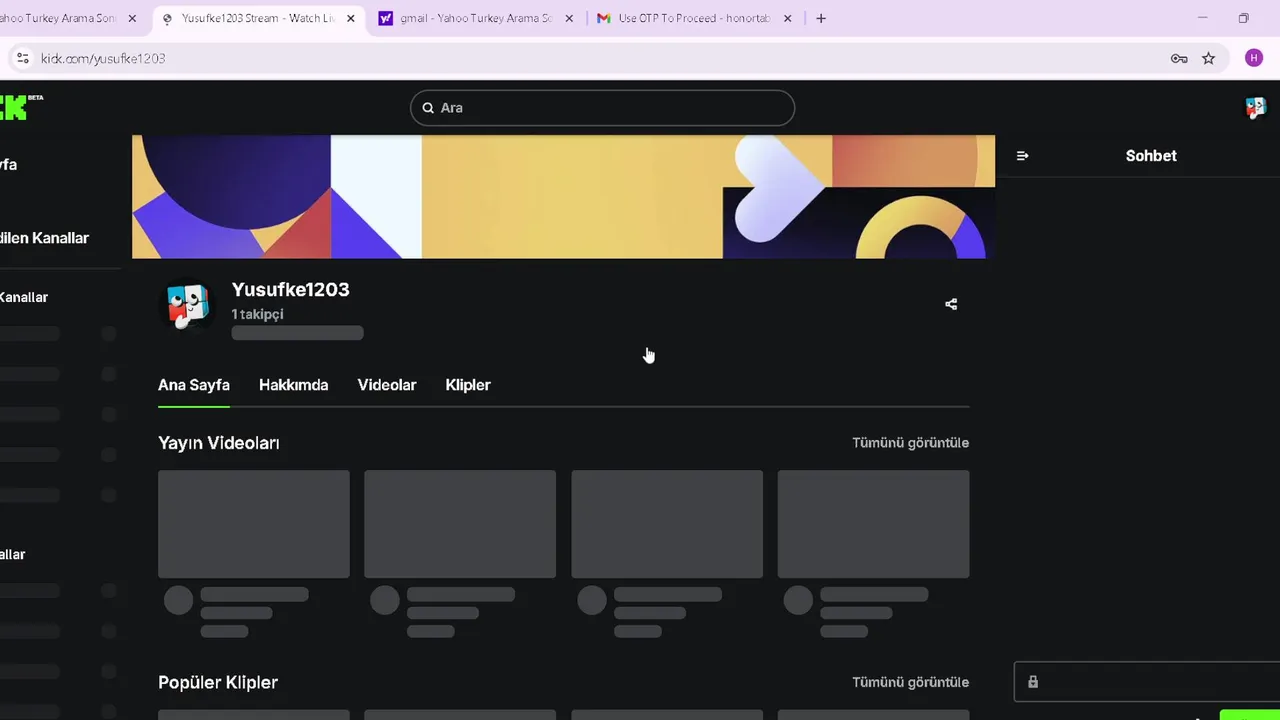The height and width of the screenshot is (720, 1280).
Task: Switch to the Klipler tab
Action: 468,385
